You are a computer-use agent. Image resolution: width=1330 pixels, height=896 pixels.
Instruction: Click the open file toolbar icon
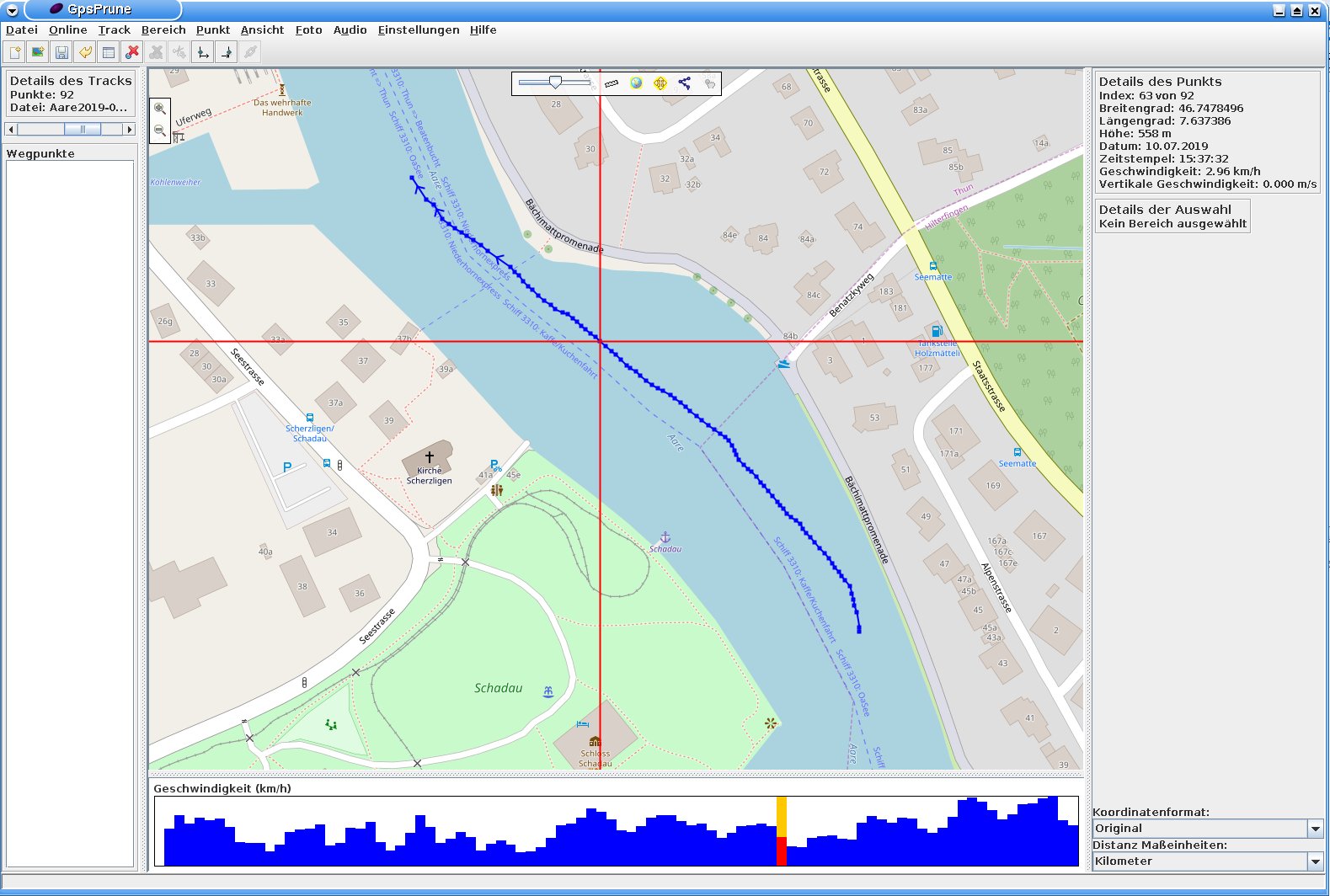pyautogui.click(x=15, y=52)
